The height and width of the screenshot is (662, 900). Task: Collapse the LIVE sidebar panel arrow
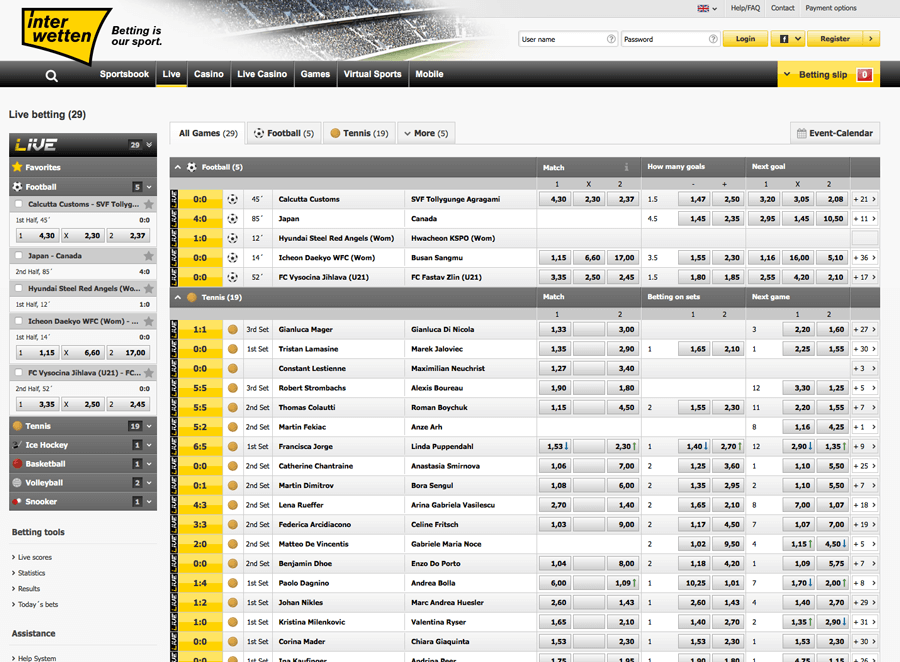(149, 145)
